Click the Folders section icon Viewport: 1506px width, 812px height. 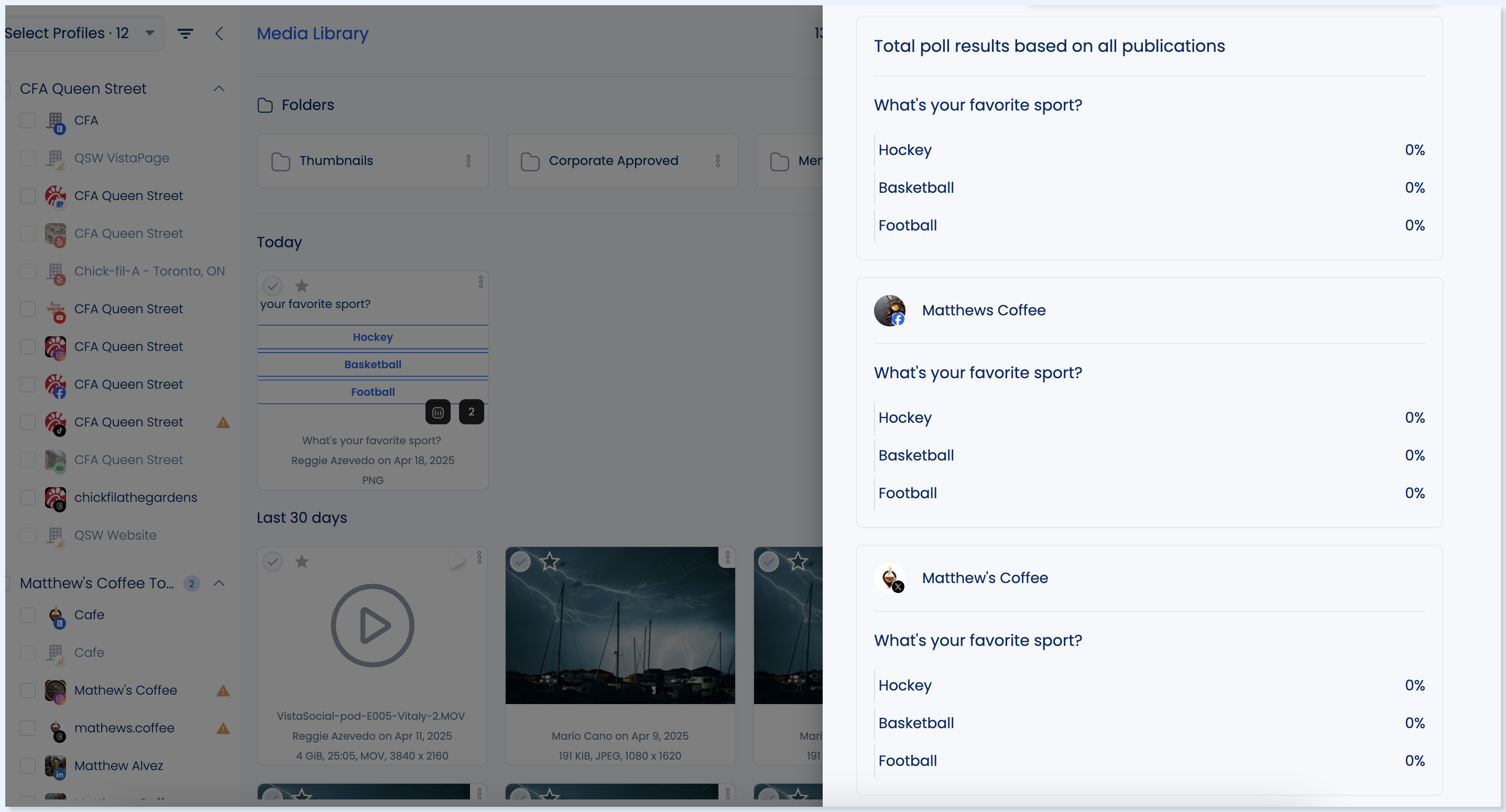point(266,105)
